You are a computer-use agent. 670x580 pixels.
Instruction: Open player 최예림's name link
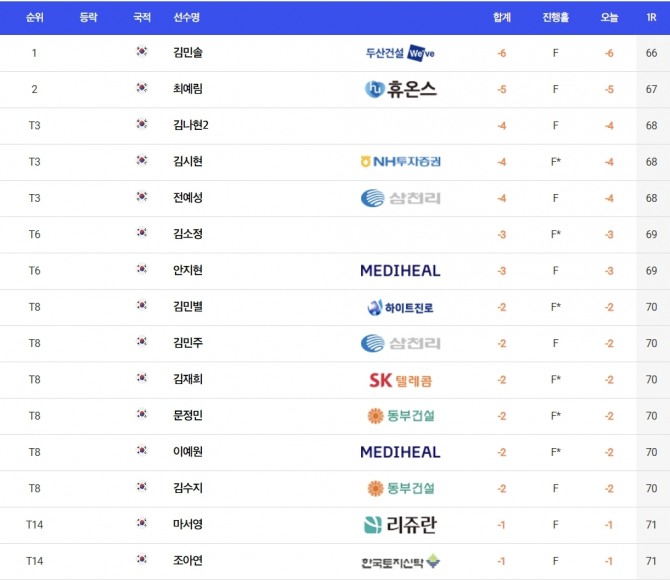pyautogui.click(x=187, y=89)
